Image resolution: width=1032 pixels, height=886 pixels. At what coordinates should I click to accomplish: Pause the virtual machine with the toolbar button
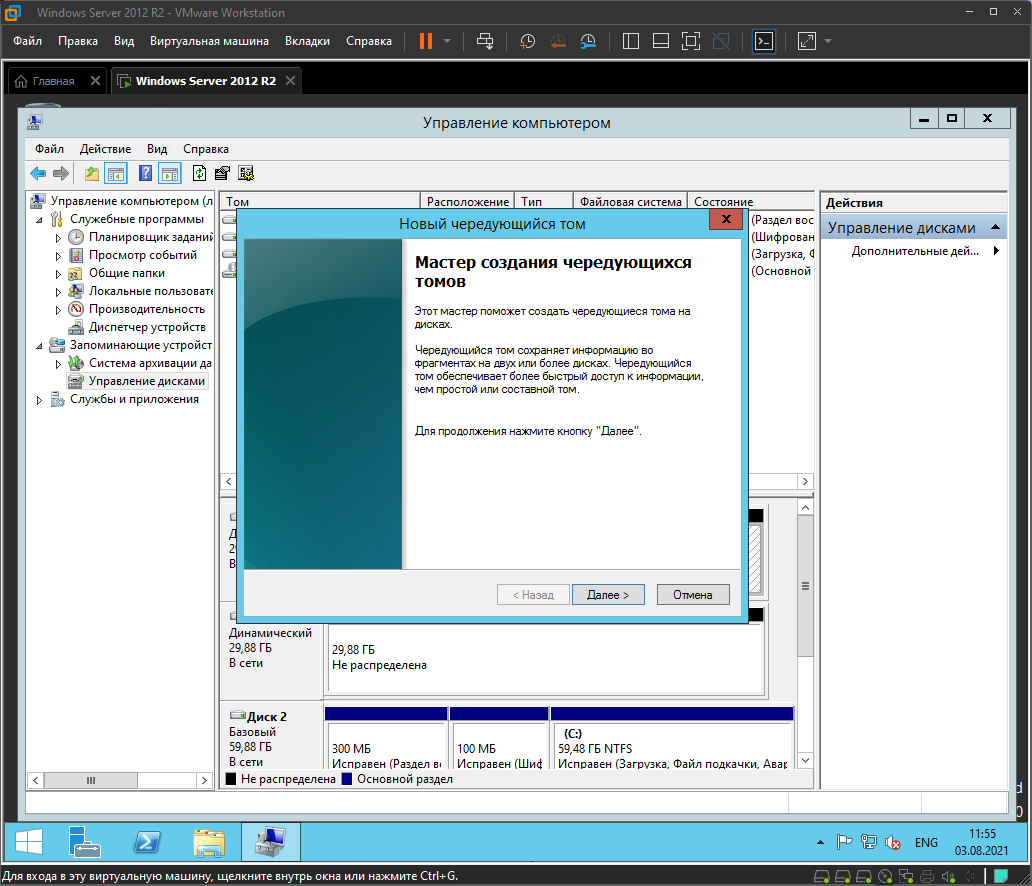pos(426,41)
